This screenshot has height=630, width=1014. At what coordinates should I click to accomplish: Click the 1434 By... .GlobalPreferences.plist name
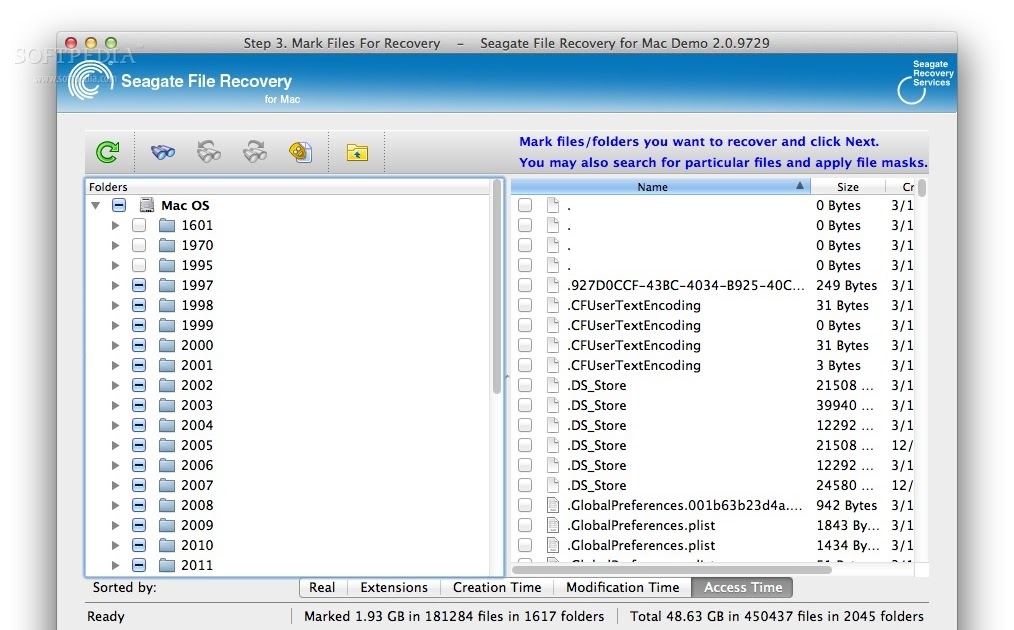tap(641, 545)
